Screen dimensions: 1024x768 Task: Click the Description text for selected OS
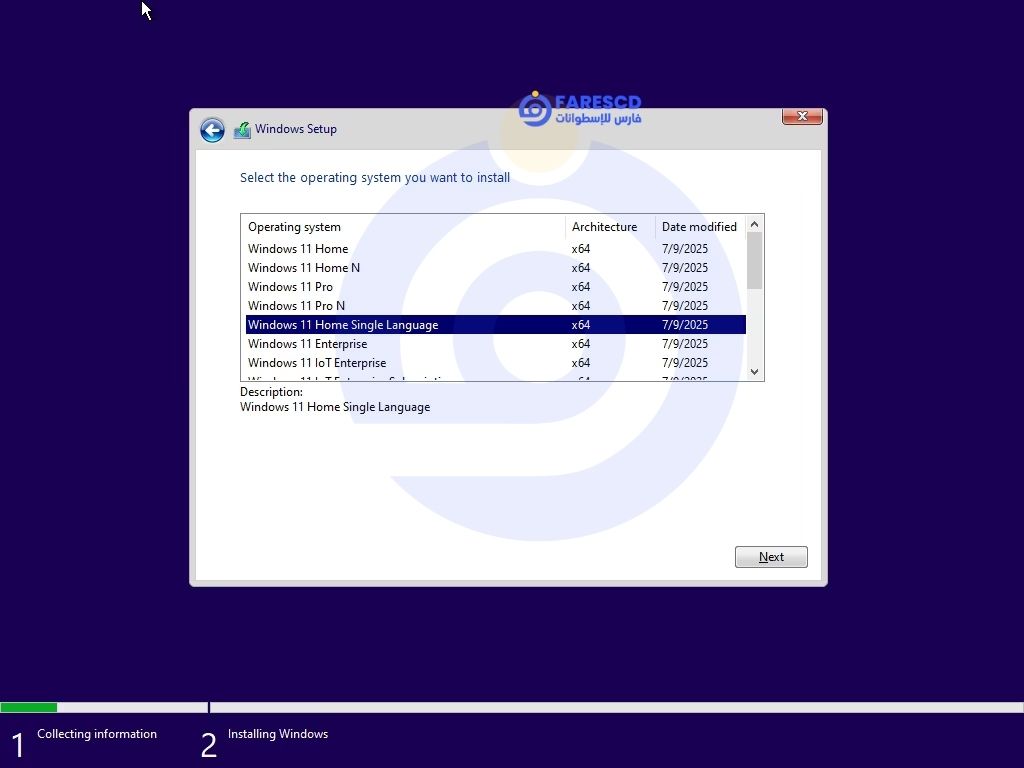tap(335, 407)
